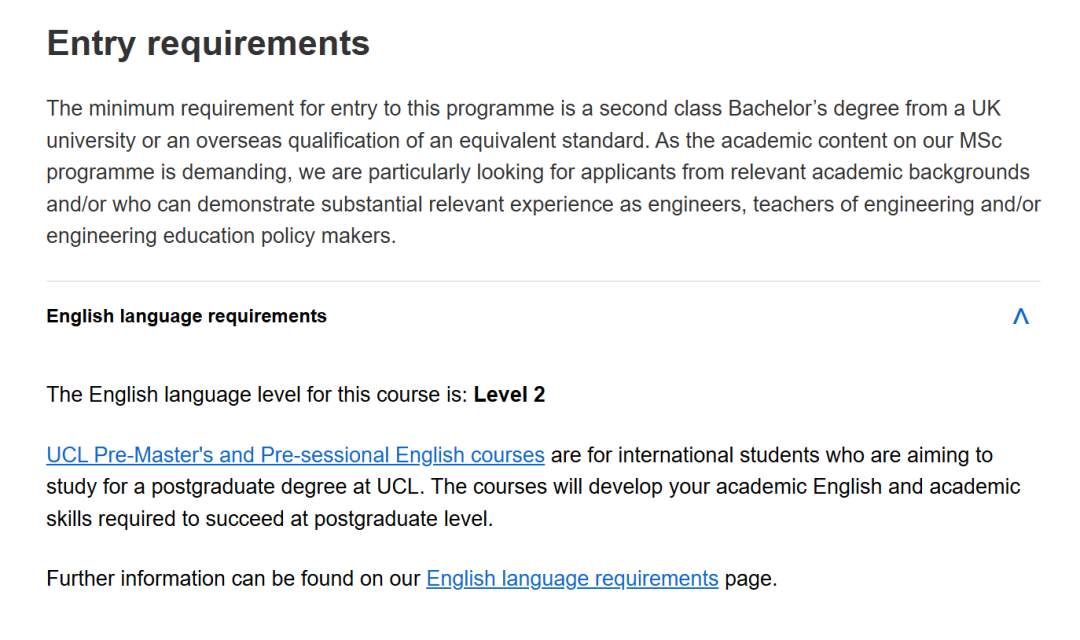Image resolution: width=1080 pixels, height=640 pixels.
Task: Collapse the English language requirements chevron
Action: point(1020,317)
